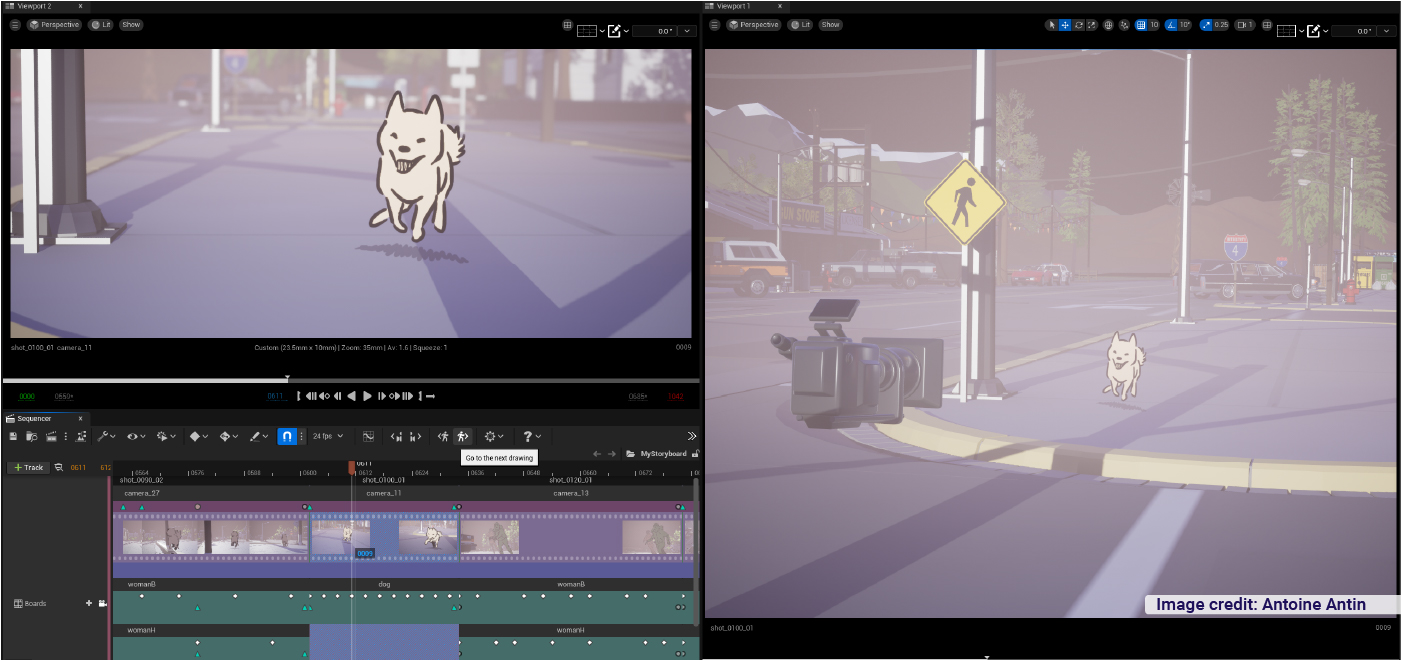Expand the Sequencer help question-mark dropdown
Image resolution: width=1402 pixels, height=660 pixels.
(x=531, y=436)
